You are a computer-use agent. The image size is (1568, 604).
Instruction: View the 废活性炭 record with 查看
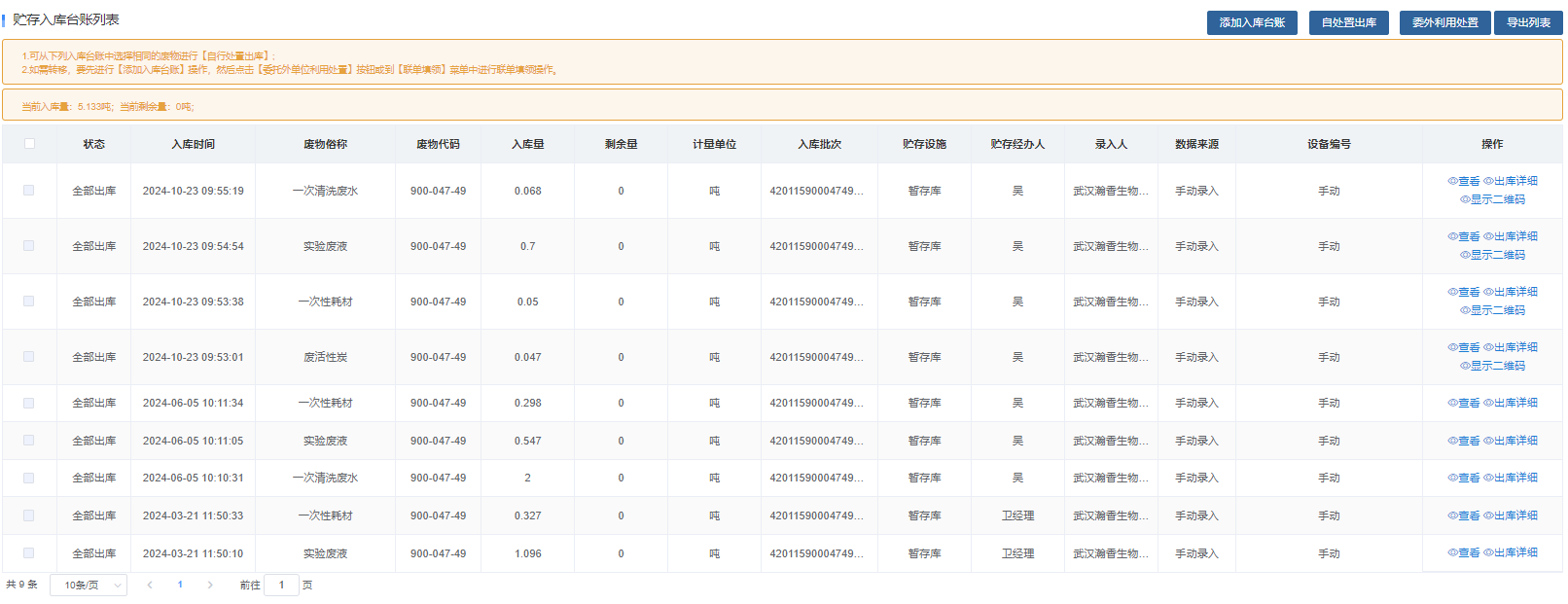[x=1464, y=347]
